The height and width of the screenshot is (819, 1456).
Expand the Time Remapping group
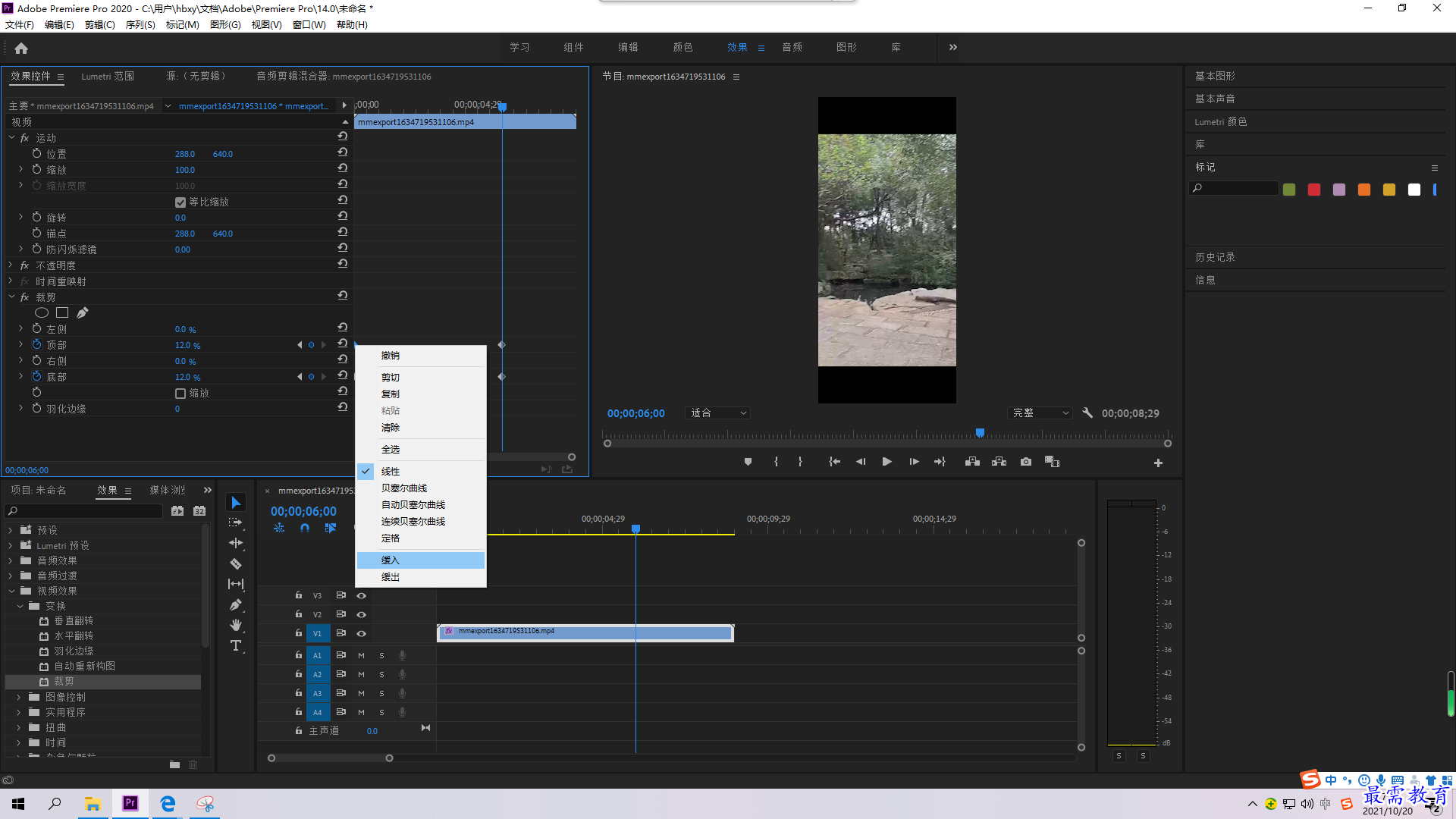point(11,281)
